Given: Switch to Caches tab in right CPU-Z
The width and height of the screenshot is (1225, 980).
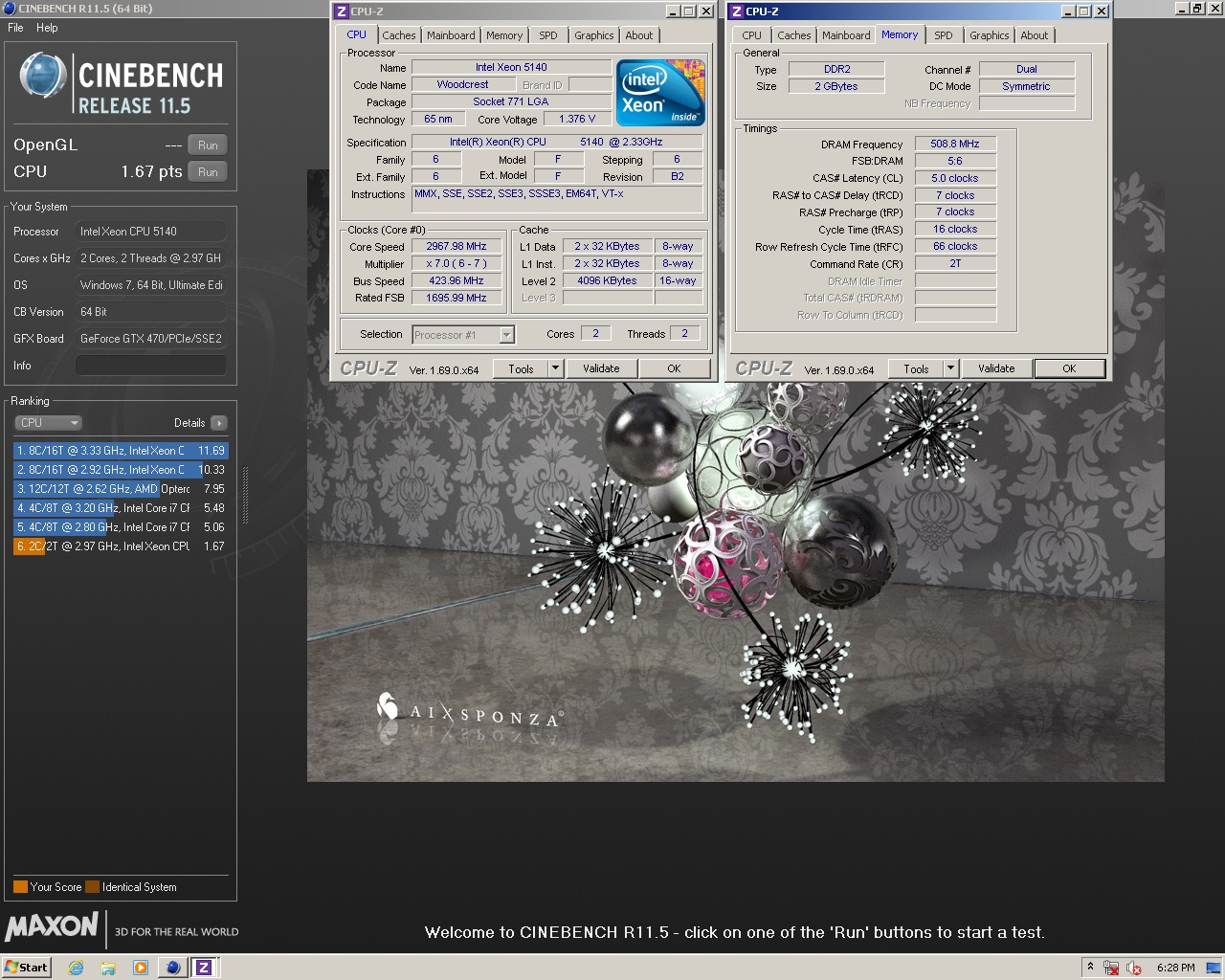Looking at the screenshot, I should (x=794, y=35).
